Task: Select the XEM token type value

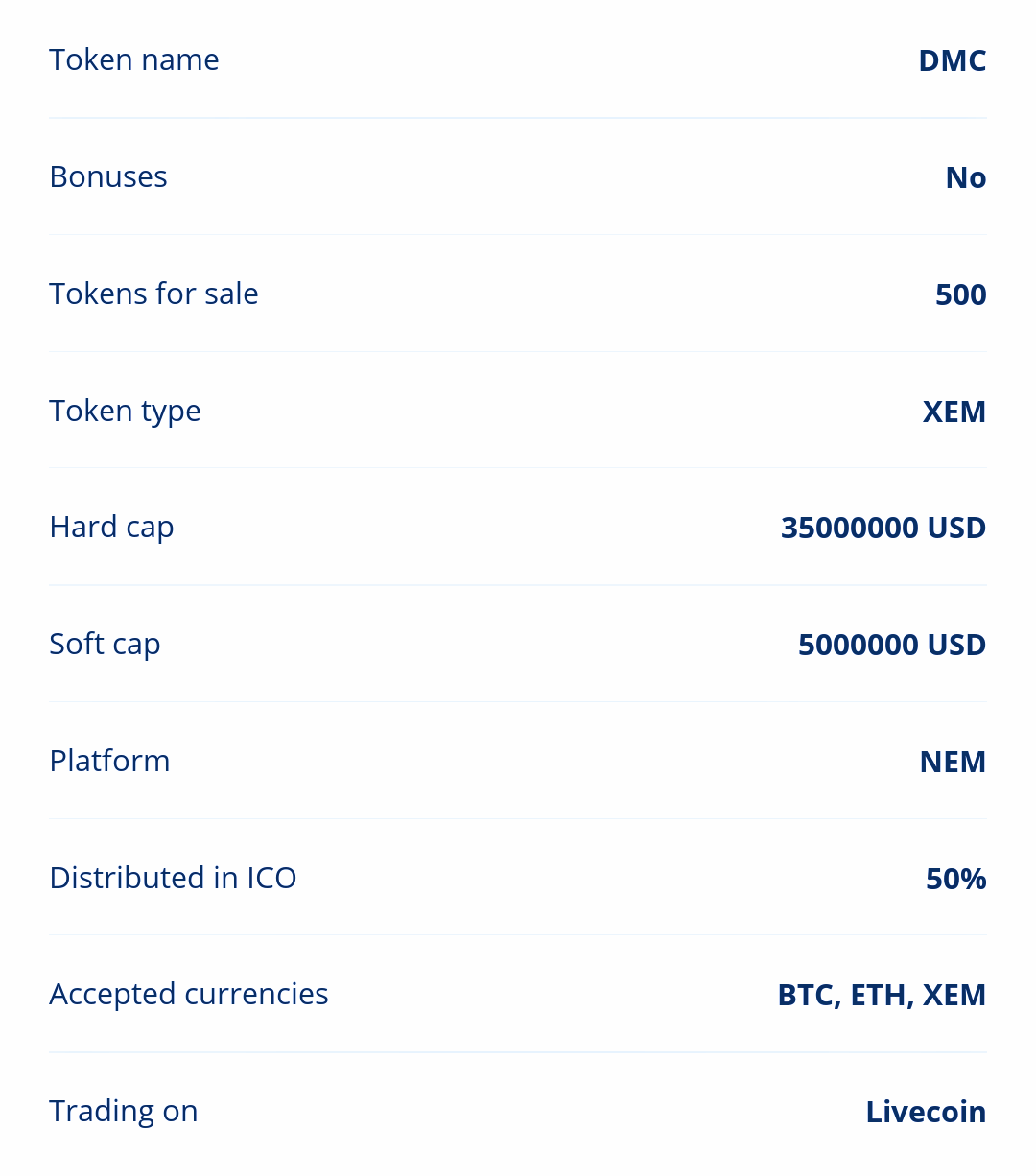Action: point(954,412)
